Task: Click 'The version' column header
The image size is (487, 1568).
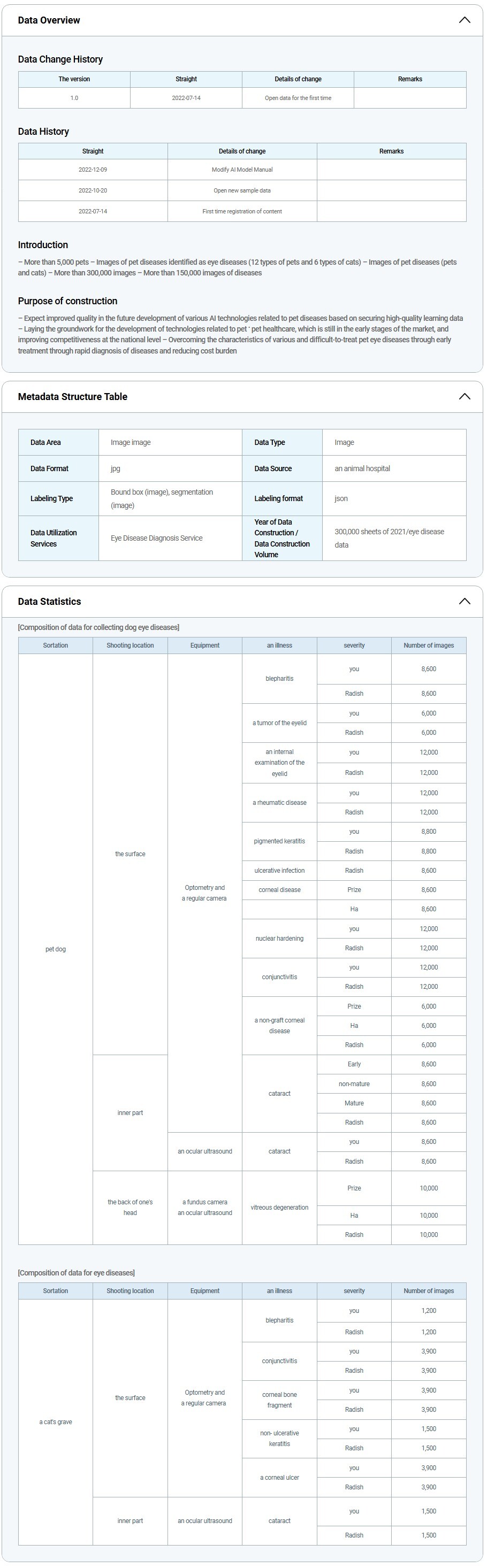Action: 74,79
